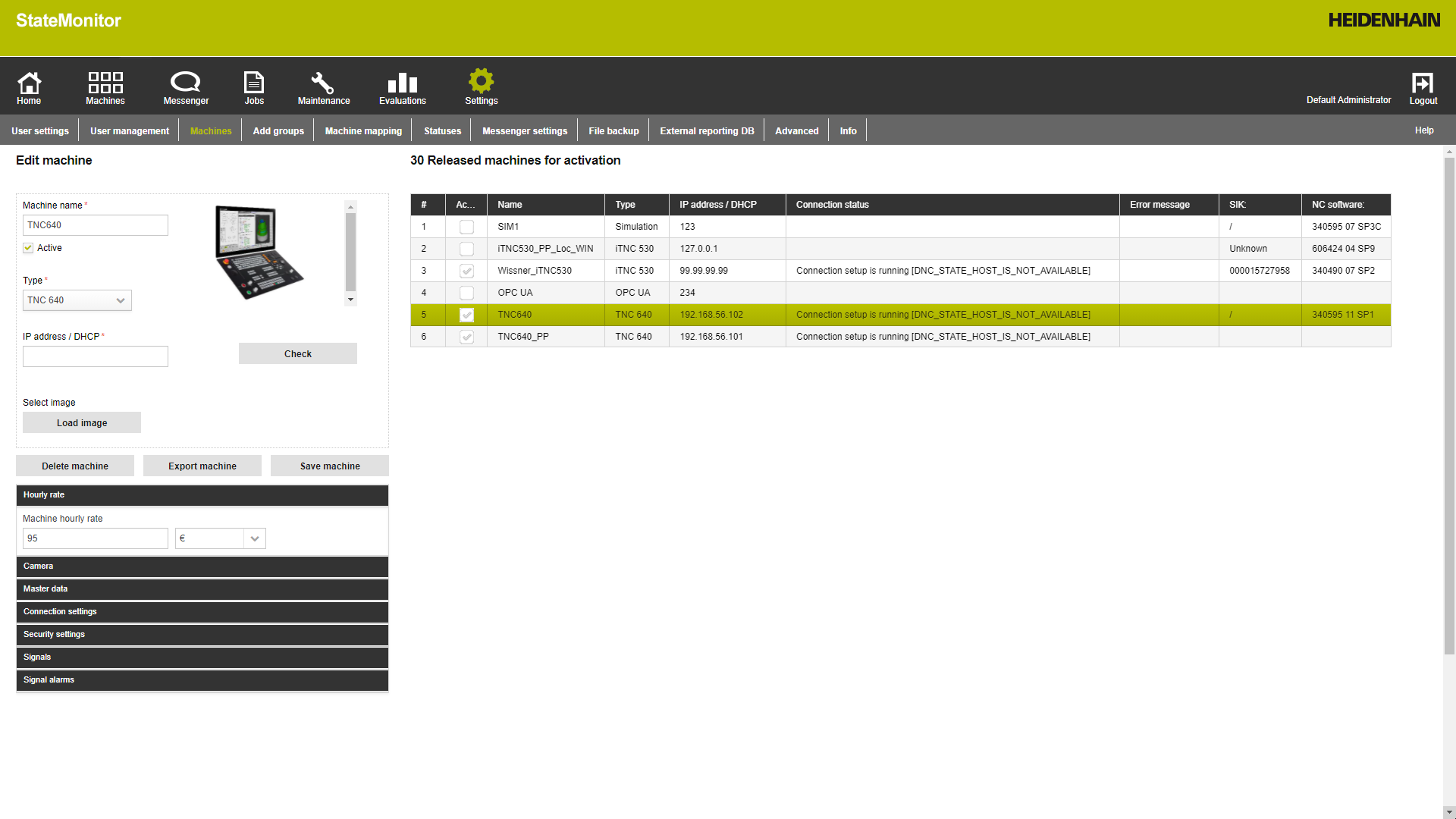This screenshot has height=819, width=1456.
Task: Click the Export machine button
Action: click(202, 466)
